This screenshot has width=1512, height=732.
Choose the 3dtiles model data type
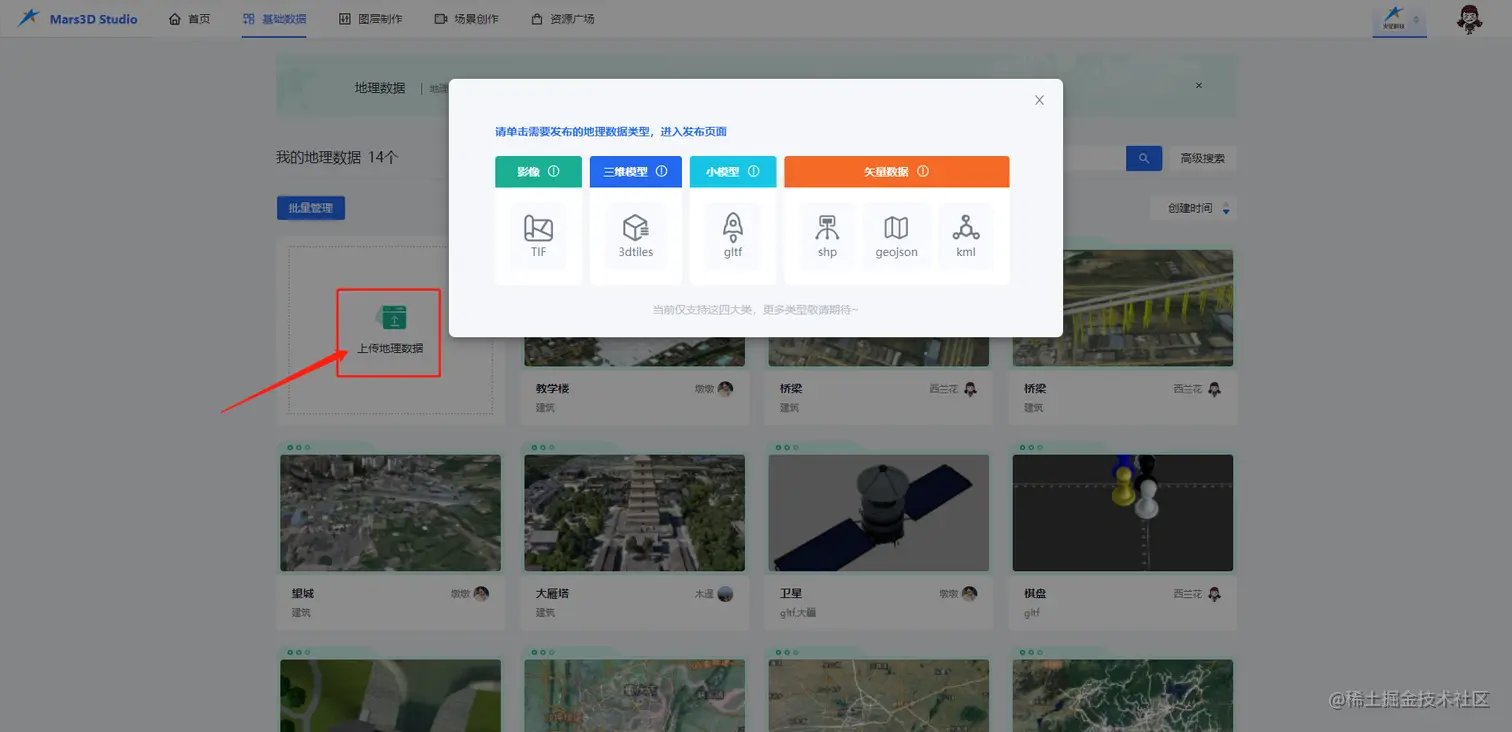click(635, 236)
